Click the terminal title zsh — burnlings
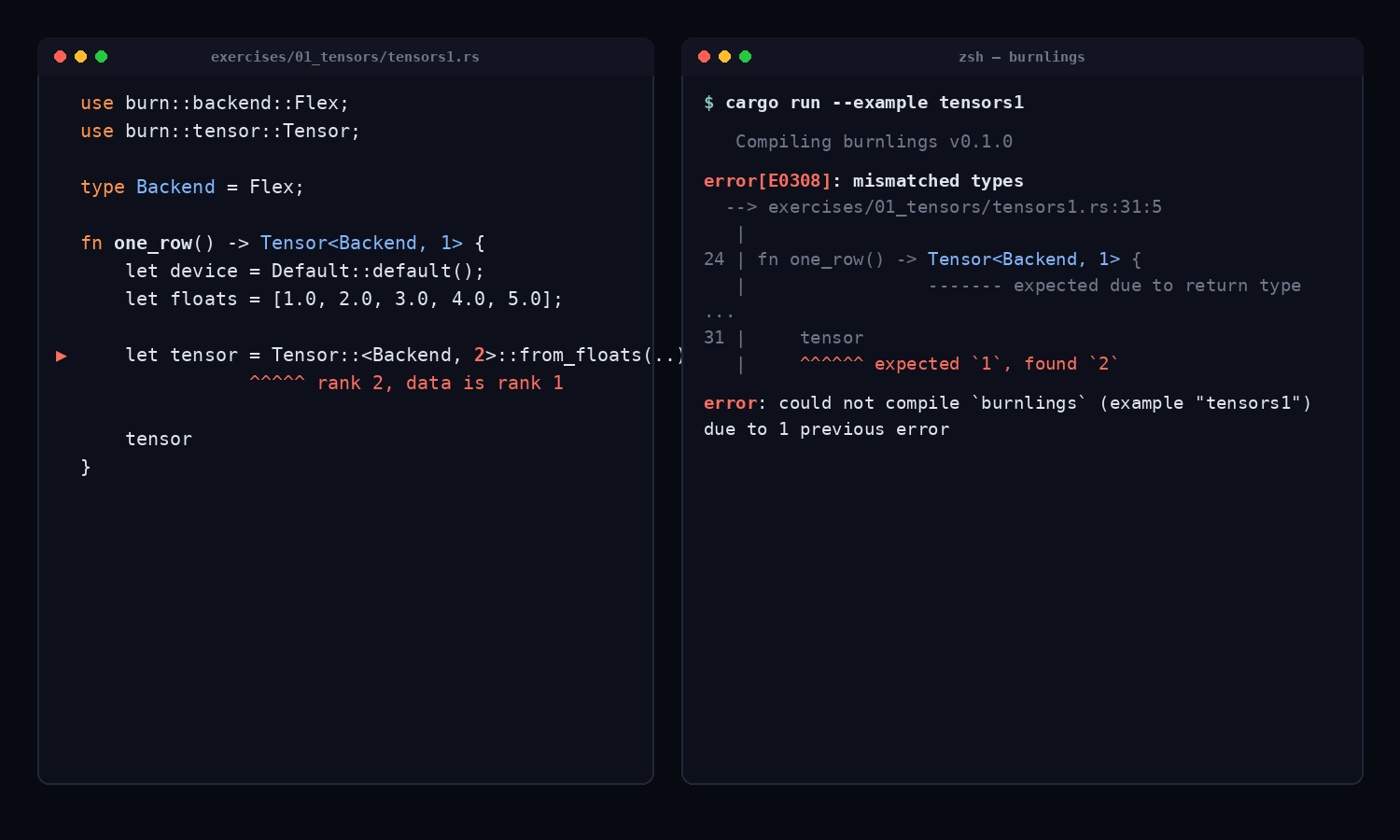Screen dimensions: 1400x840 [1021, 57]
